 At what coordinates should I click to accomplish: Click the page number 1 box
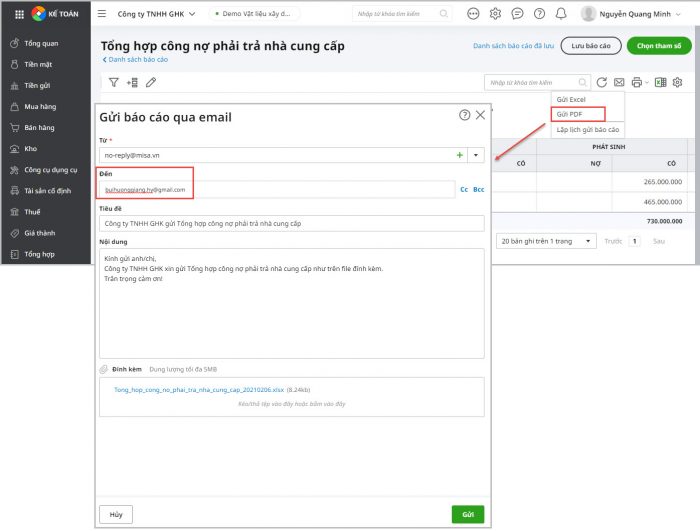pyautogui.click(x=634, y=241)
